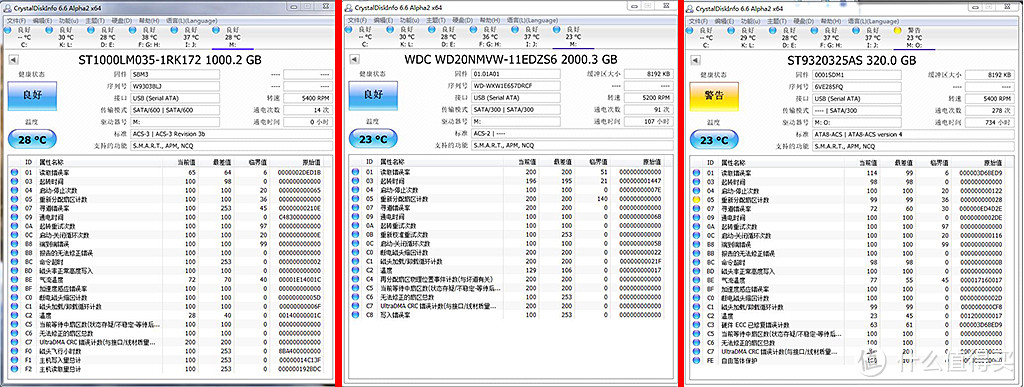This screenshot has width=1024, height=387.
Task: Click raw value 0000002DED1B
Action: click(300, 173)
